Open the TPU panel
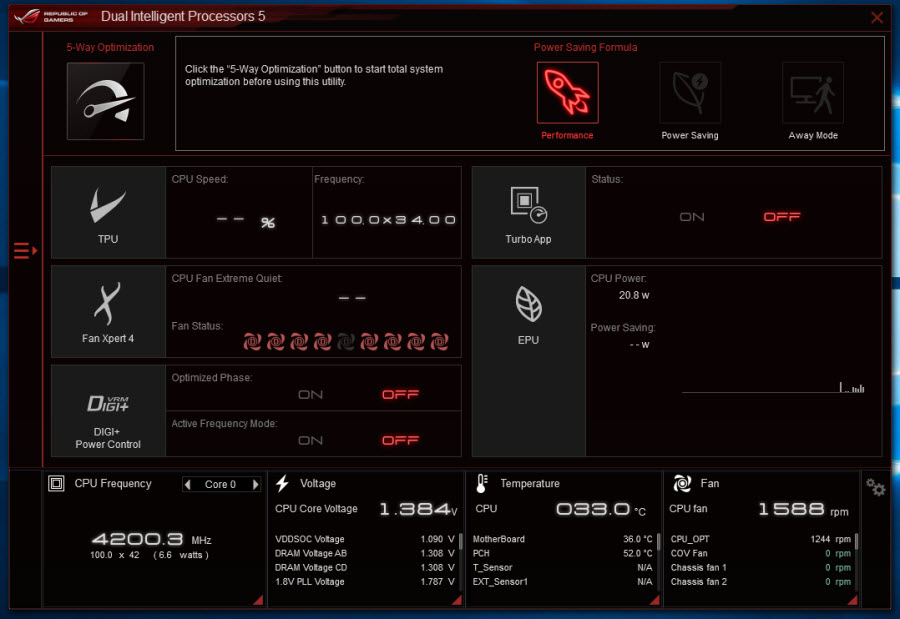 108,212
